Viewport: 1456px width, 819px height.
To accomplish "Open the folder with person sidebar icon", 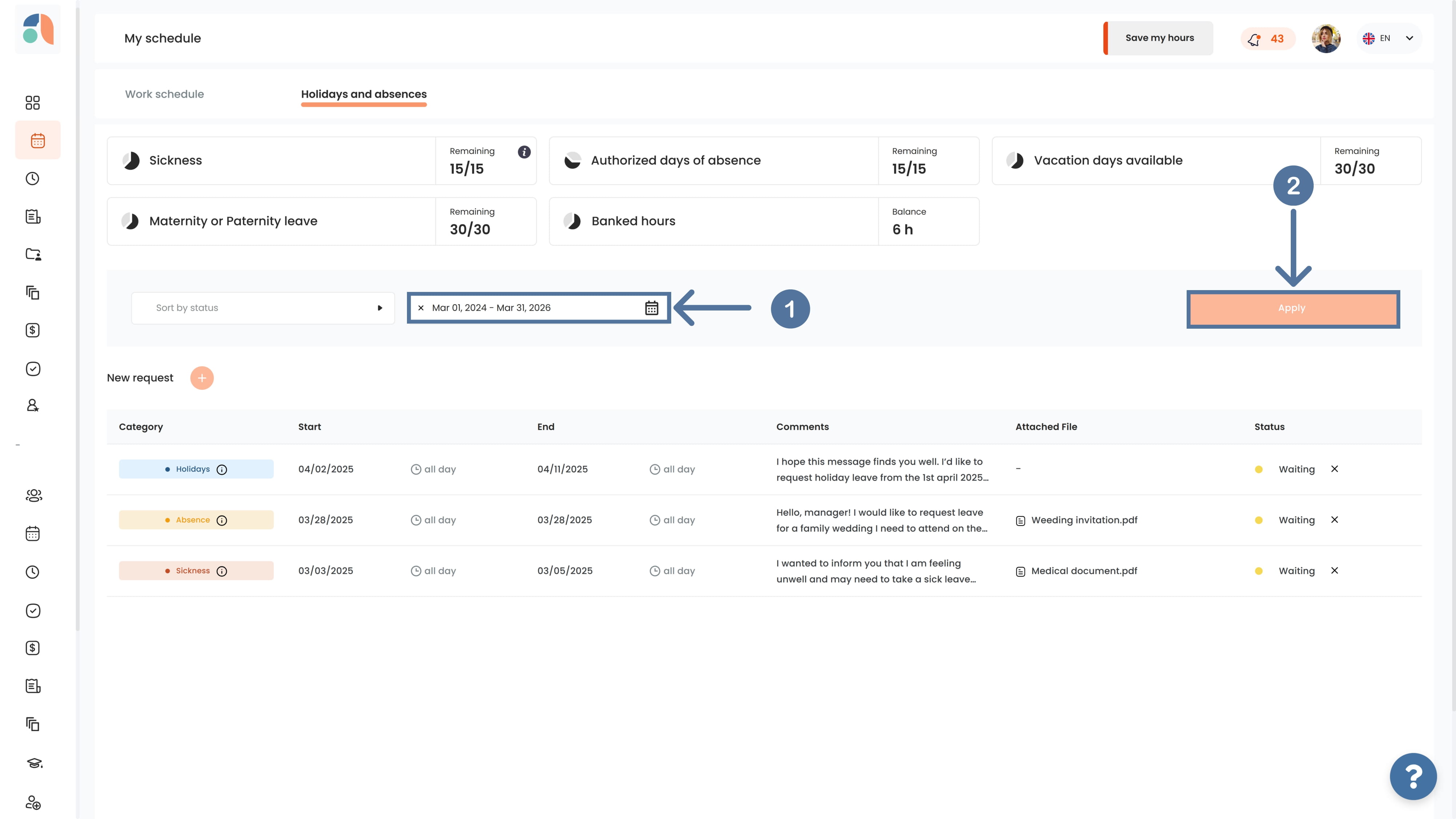I will pyautogui.click(x=33, y=254).
